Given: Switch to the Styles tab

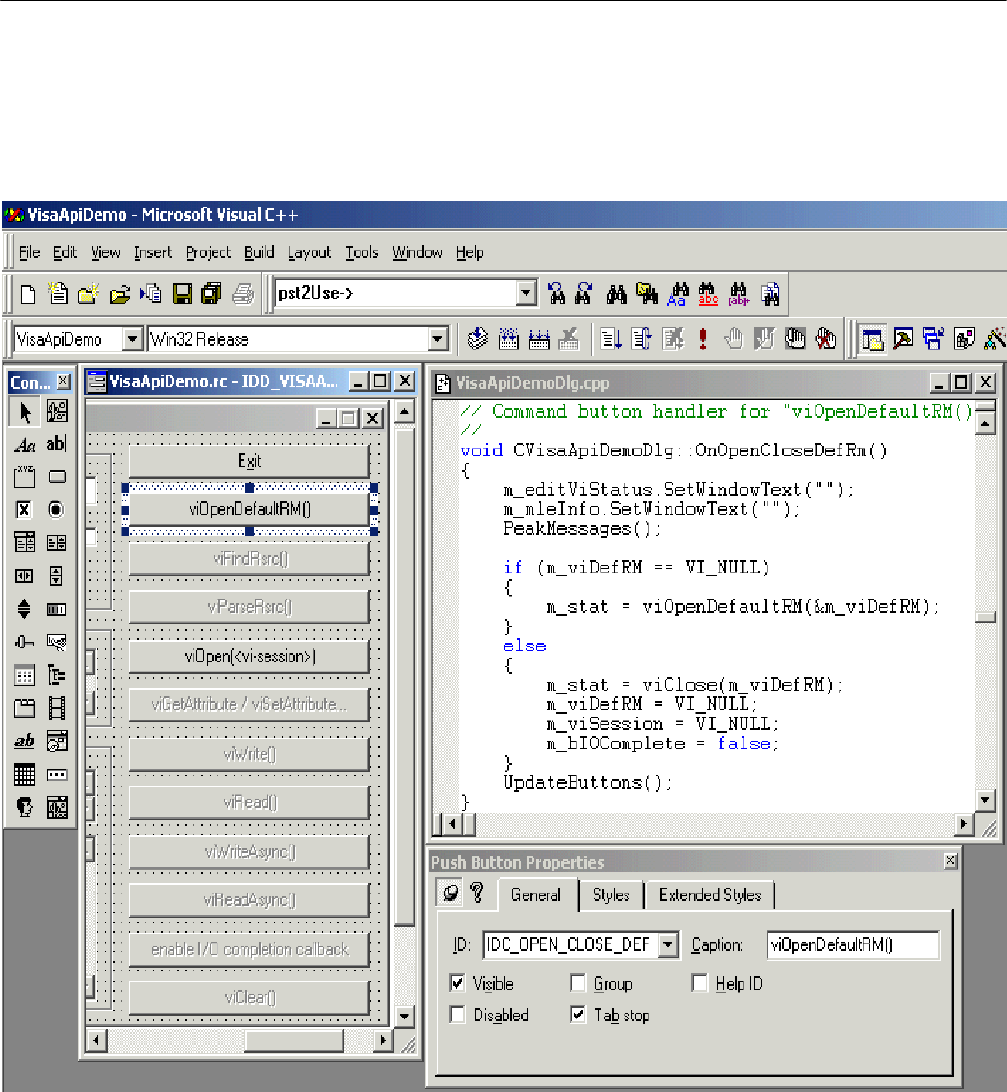Looking at the screenshot, I should point(611,895).
